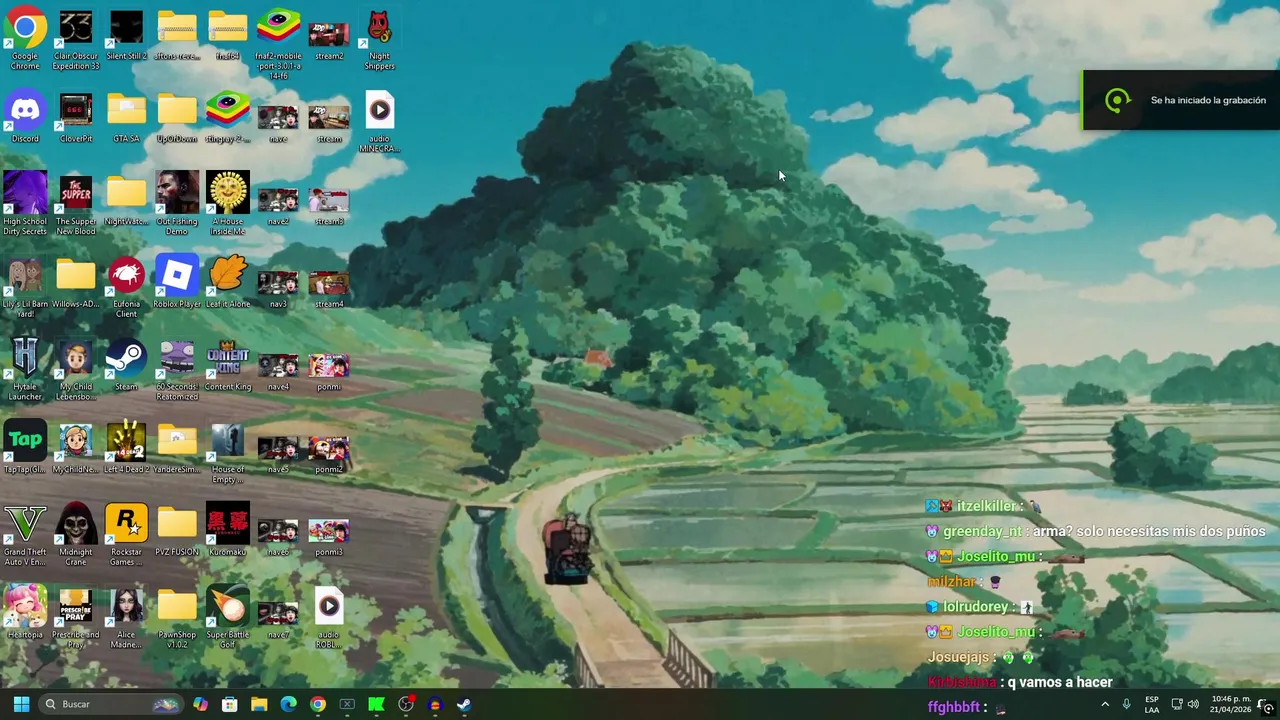Select the fnaf2-mobile-port BlueStacks file
The width and height of the screenshot is (1280, 720).
278,45
